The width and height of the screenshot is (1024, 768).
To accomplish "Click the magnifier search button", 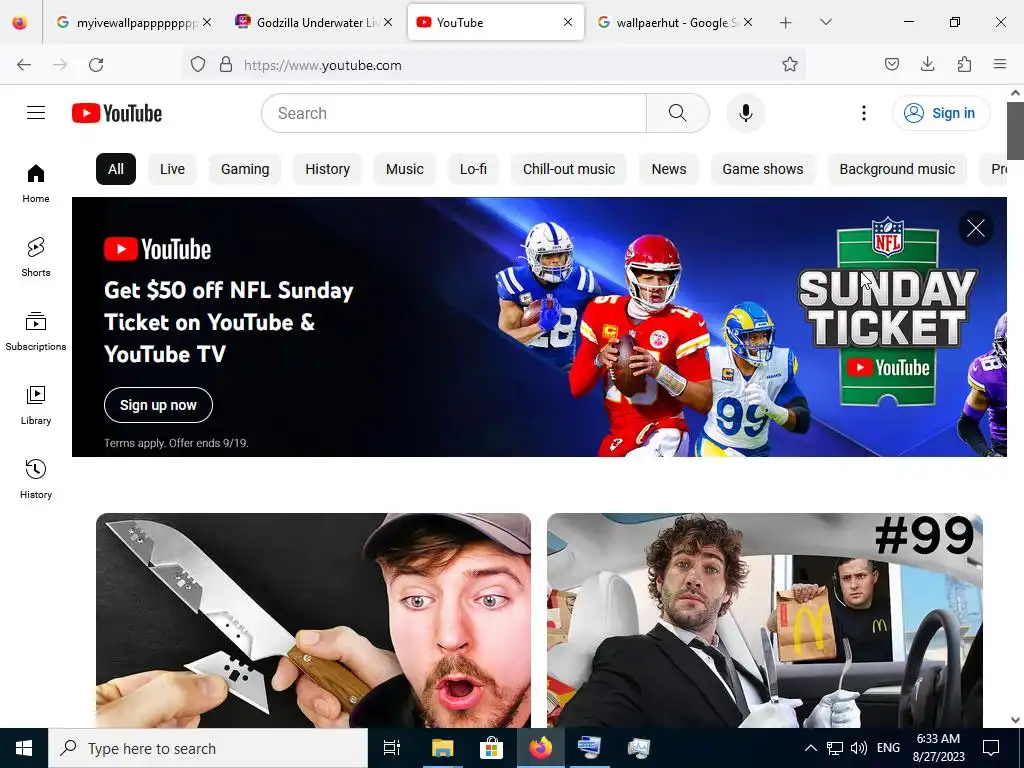I will tap(677, 113).
